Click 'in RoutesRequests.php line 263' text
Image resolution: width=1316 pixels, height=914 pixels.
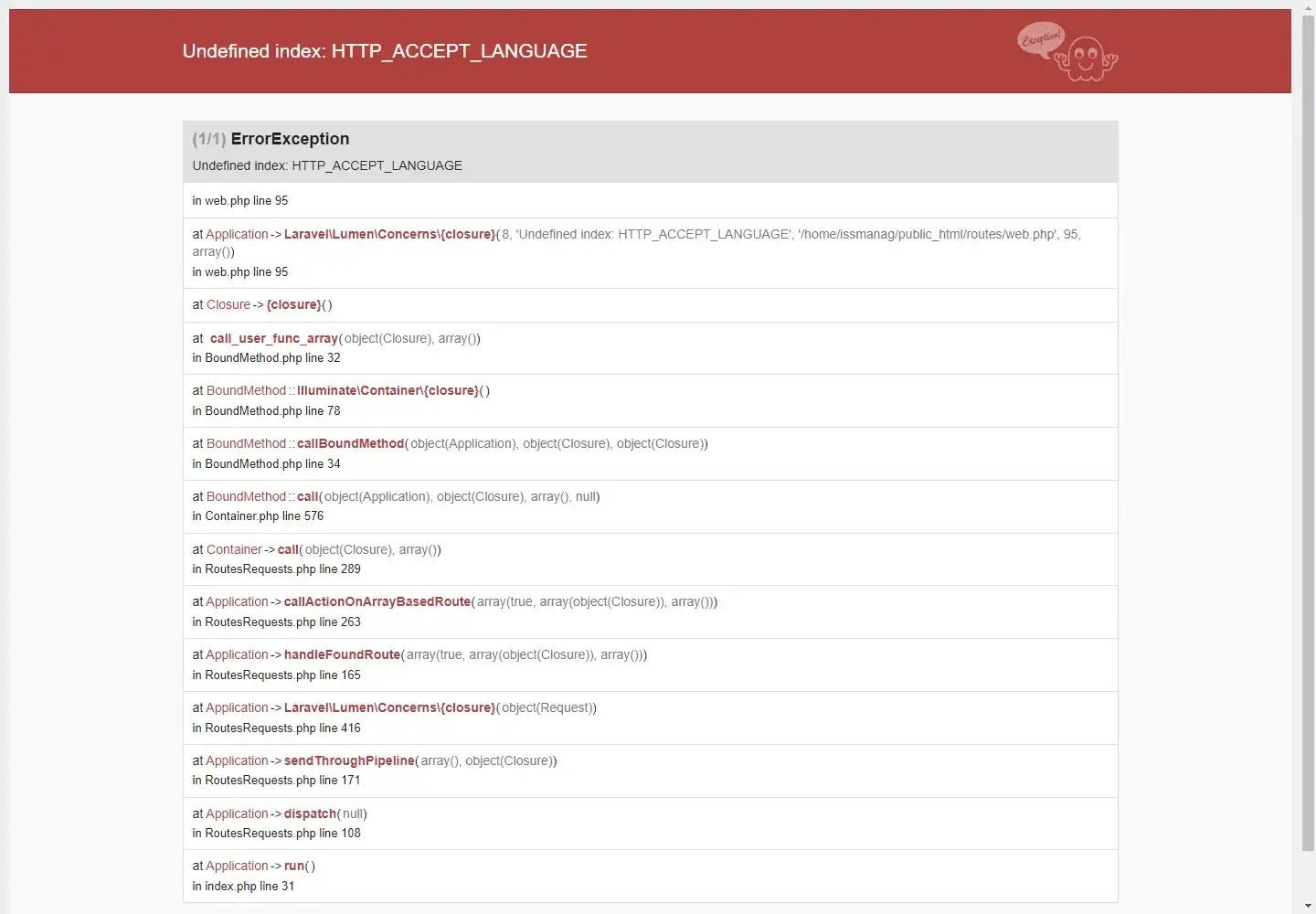point(276,622)
